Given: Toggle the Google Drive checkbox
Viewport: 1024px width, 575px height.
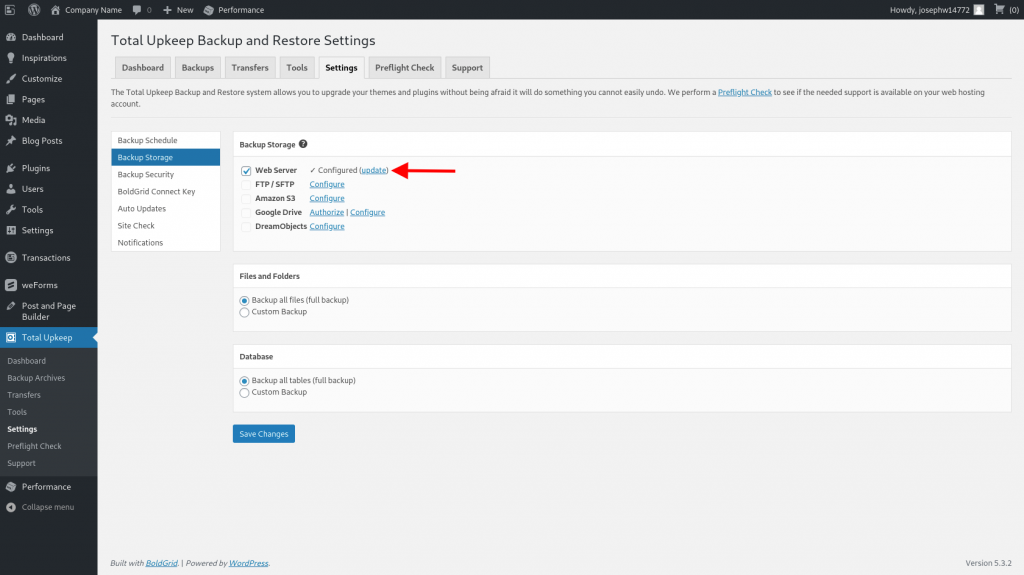Looking at the screenshot, I should coord(246,213).
